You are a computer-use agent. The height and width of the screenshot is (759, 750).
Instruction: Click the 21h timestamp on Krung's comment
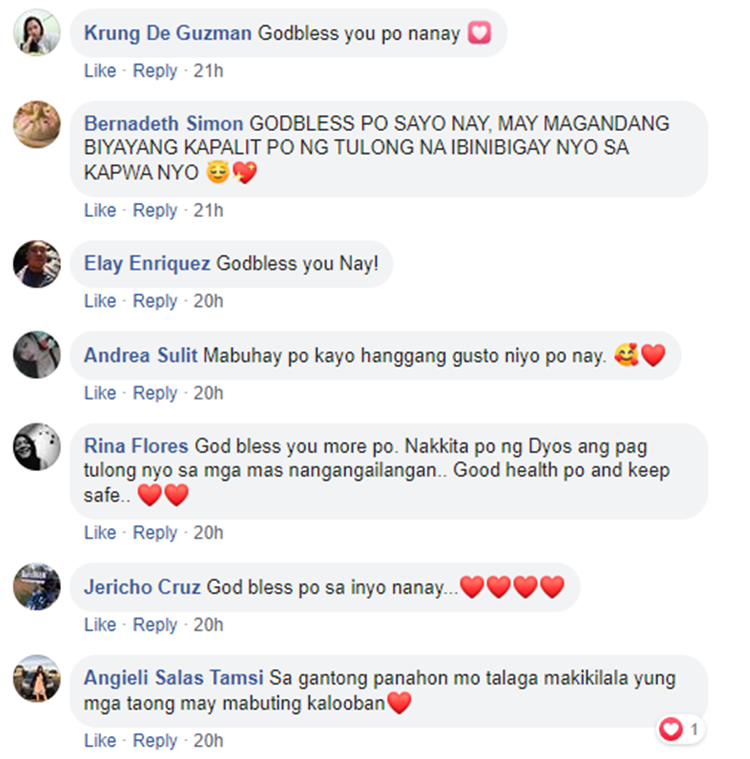[x=208, y=71]
